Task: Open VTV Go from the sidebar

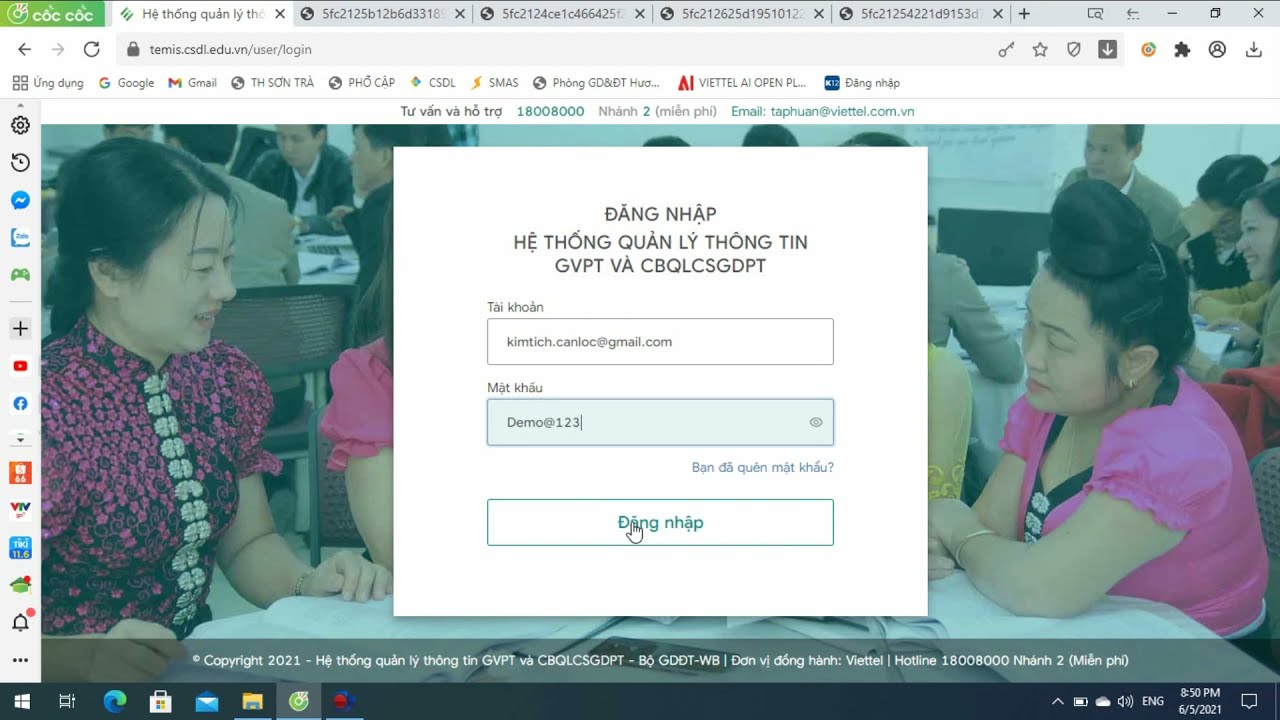Action: tap(20, 508)
